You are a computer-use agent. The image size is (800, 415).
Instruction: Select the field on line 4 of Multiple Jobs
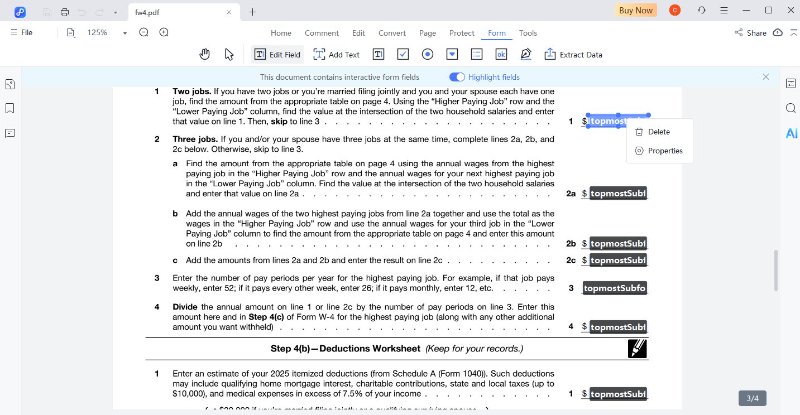point(618,327)
